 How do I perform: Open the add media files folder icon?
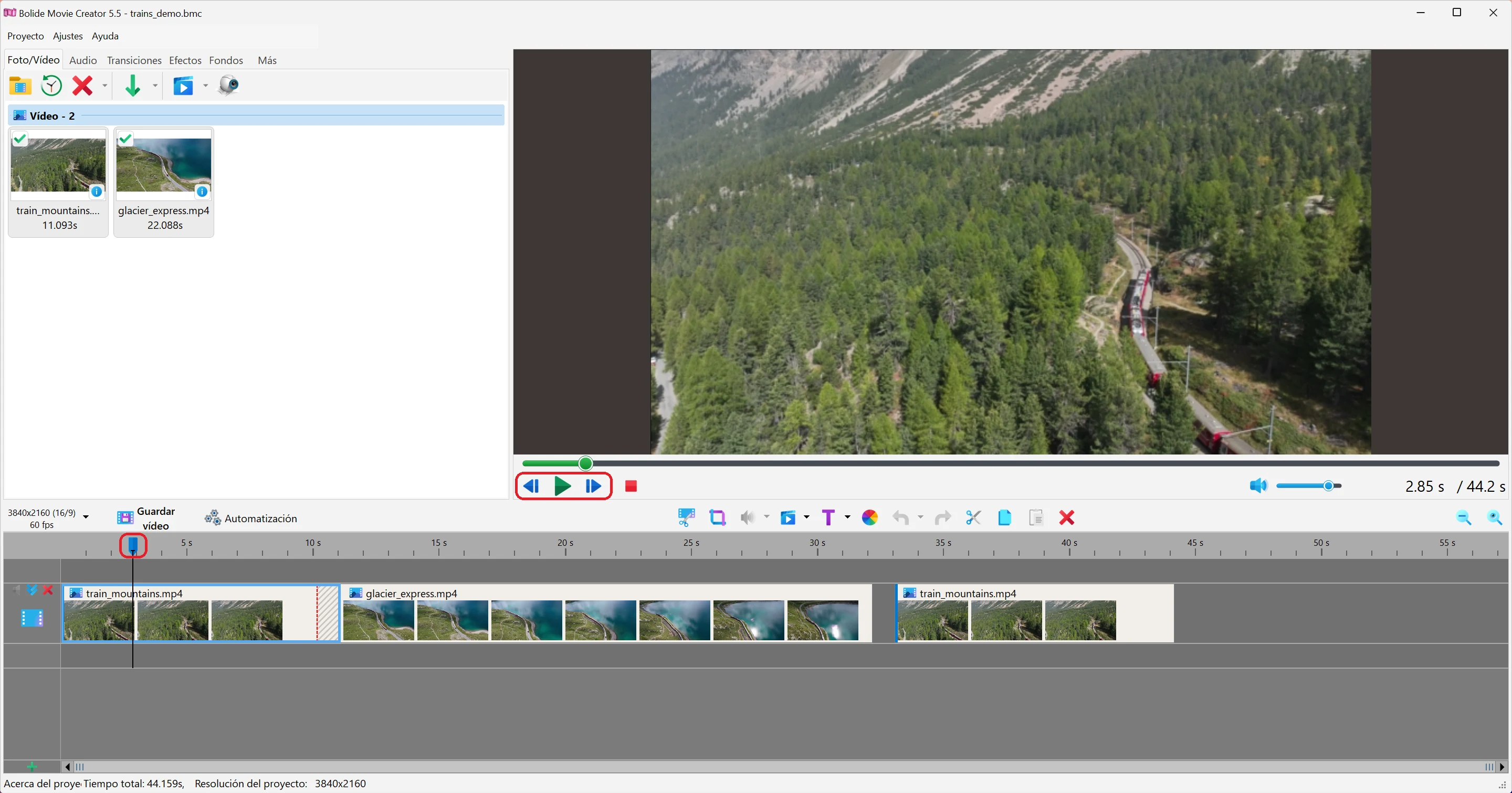pyautogui.click(x=20, y=86)
